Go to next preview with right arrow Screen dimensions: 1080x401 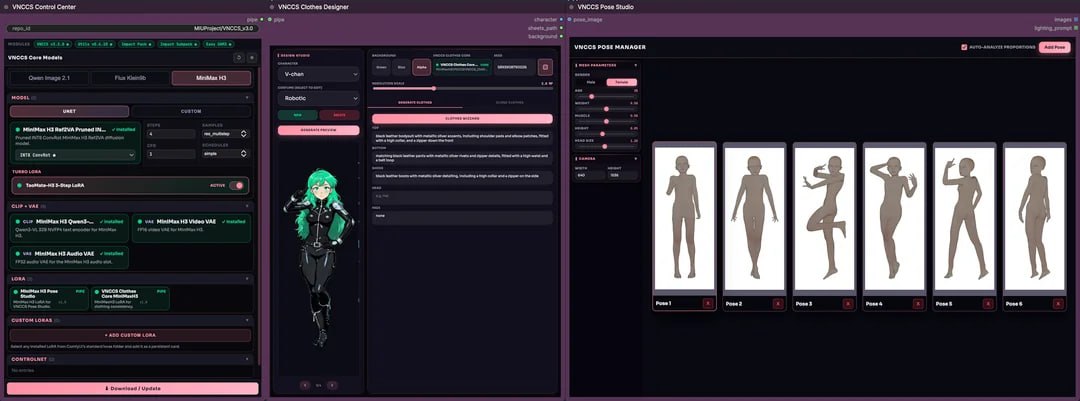332,385
